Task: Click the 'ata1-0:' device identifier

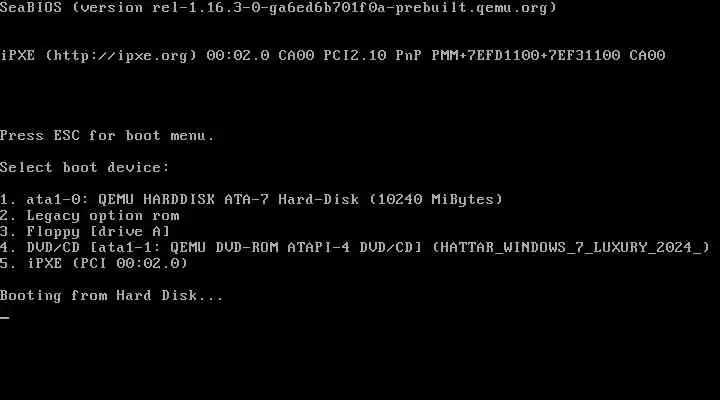Action: pyautogui.click(x=57, y=200)
